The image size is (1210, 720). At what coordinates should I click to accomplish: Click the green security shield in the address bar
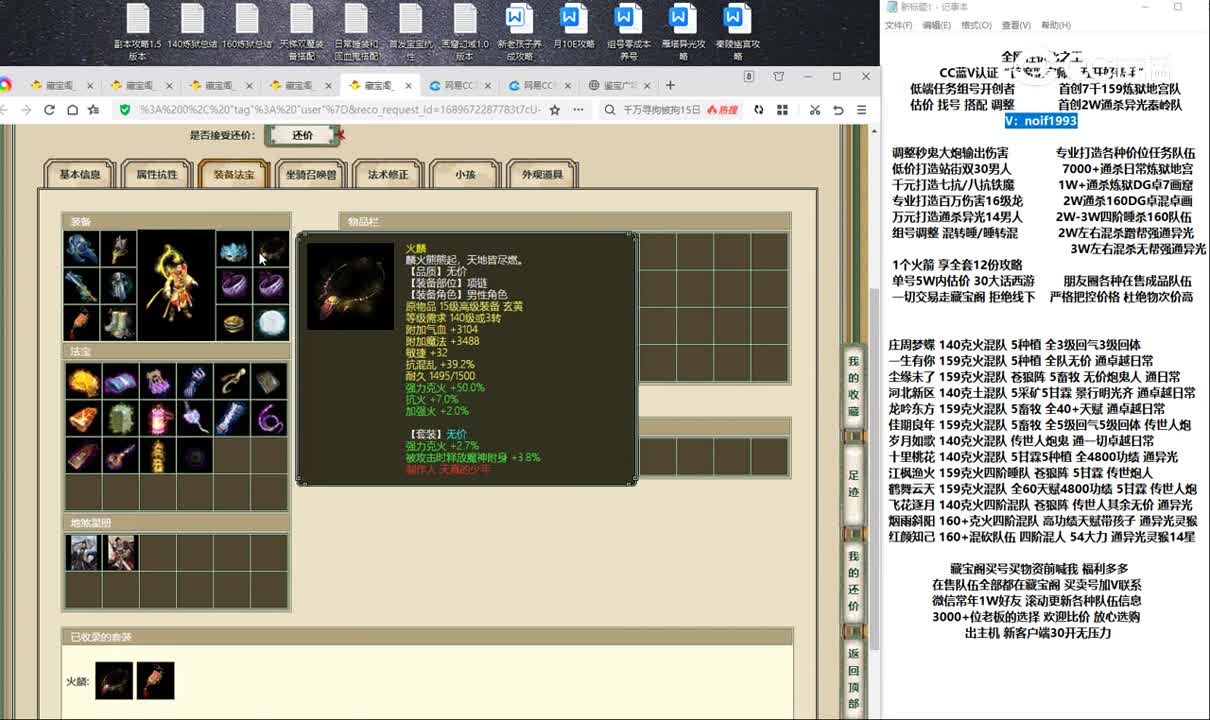[x=125, y=110]
